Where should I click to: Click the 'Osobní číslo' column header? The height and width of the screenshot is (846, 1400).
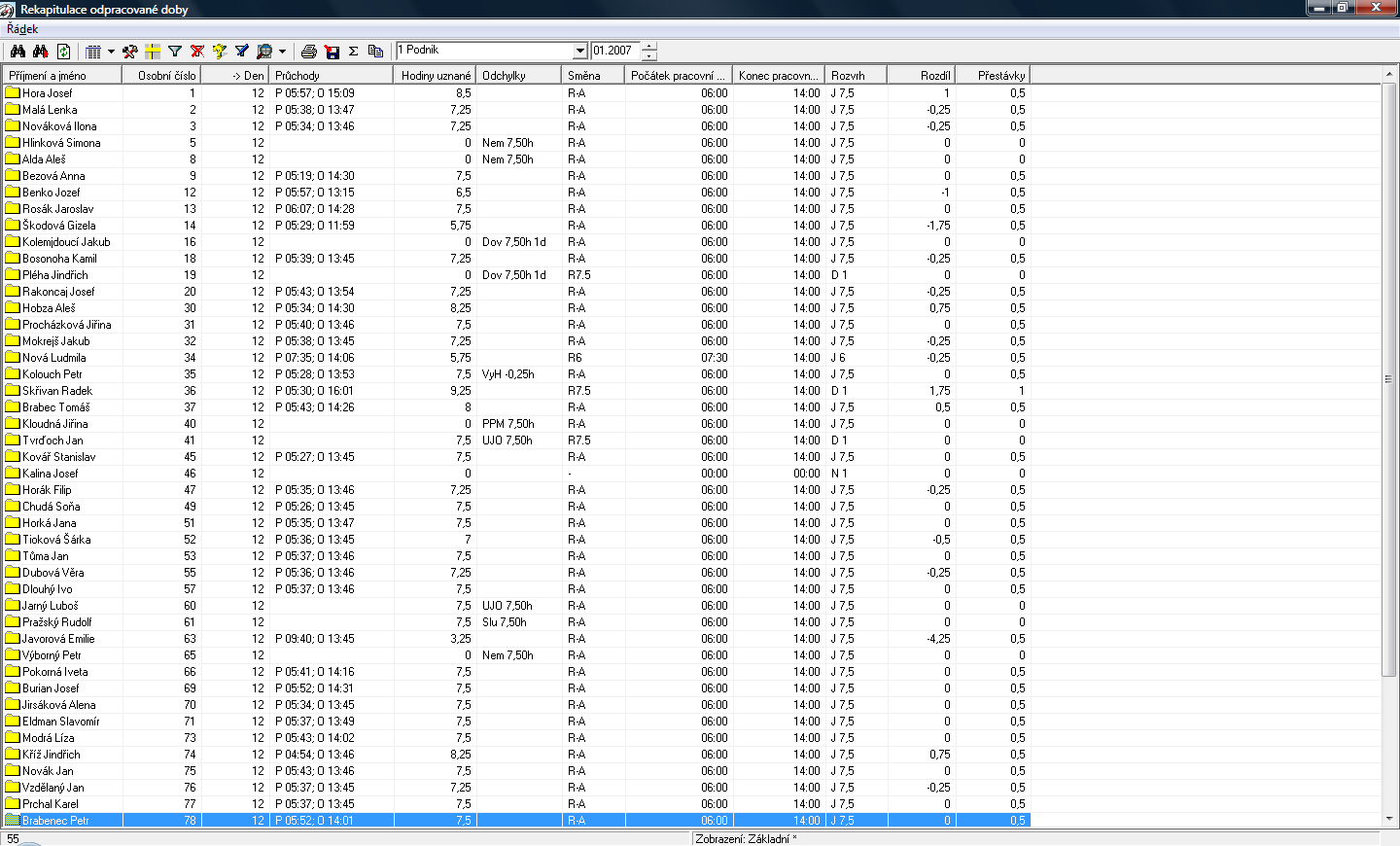click(x=161, y=75)
